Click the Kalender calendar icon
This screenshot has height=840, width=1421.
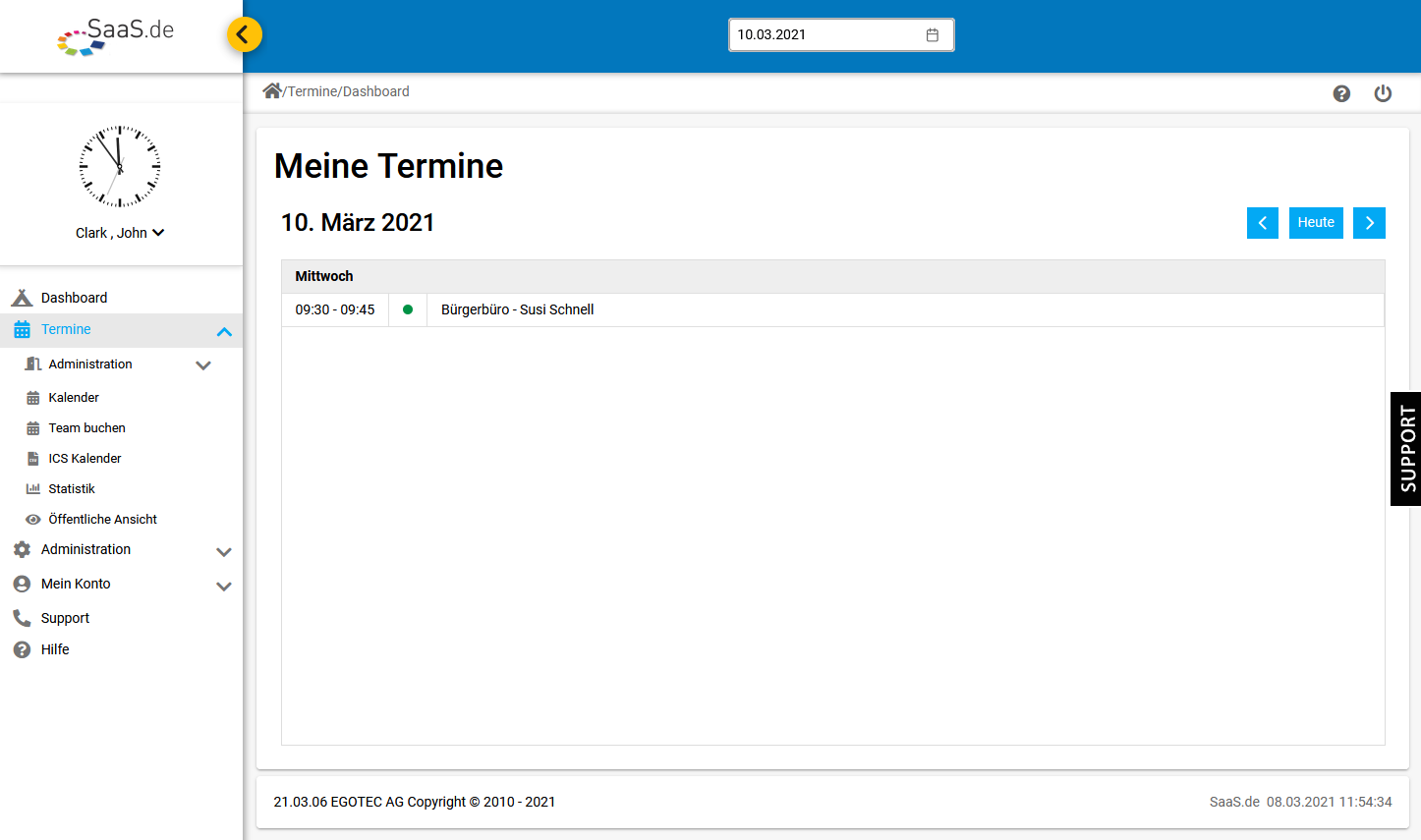tap(32, 398)
